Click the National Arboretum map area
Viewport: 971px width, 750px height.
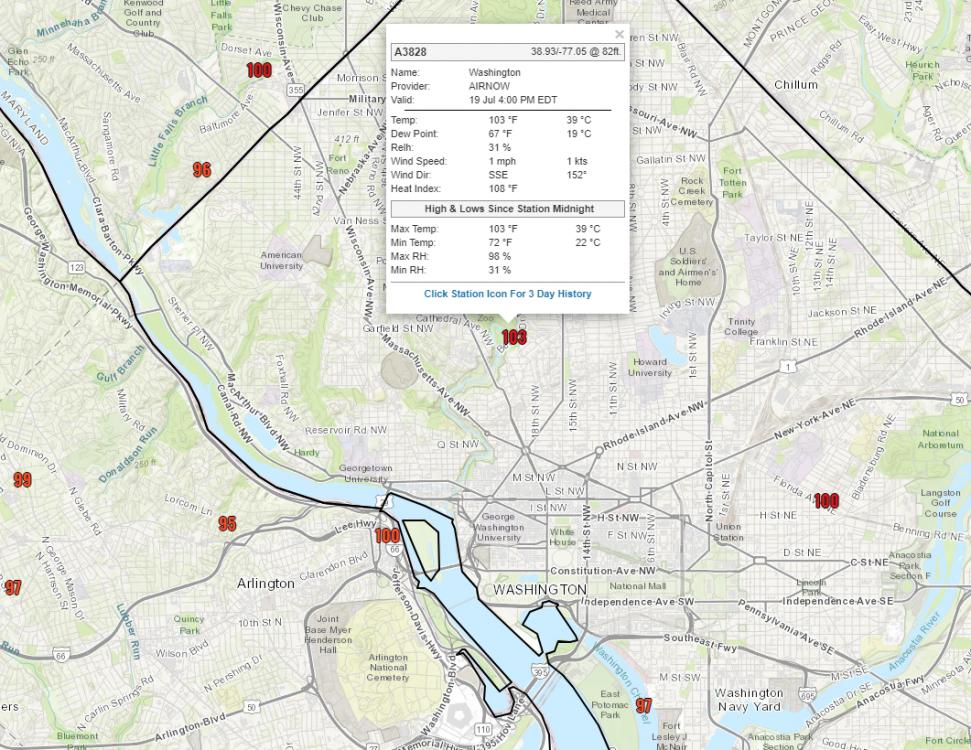point(939,439)
